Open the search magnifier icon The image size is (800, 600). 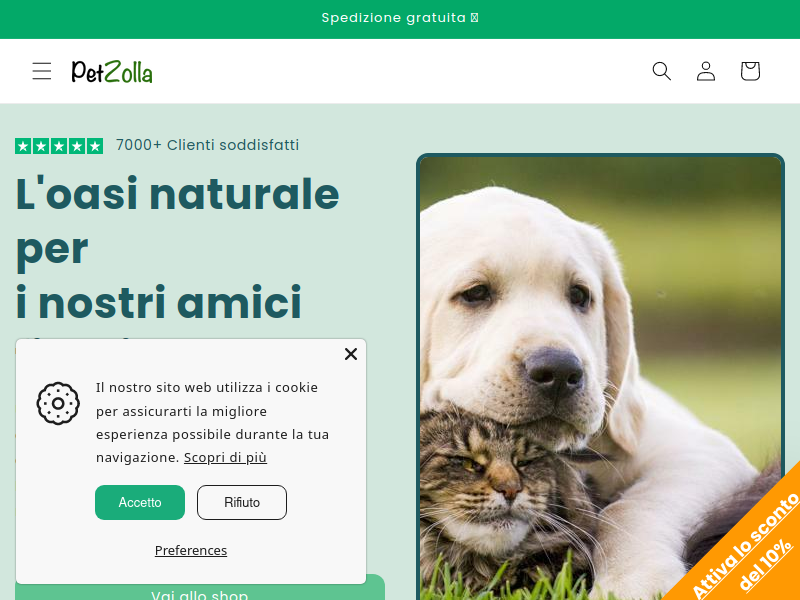pyautogui.click(x=662, y=71)
